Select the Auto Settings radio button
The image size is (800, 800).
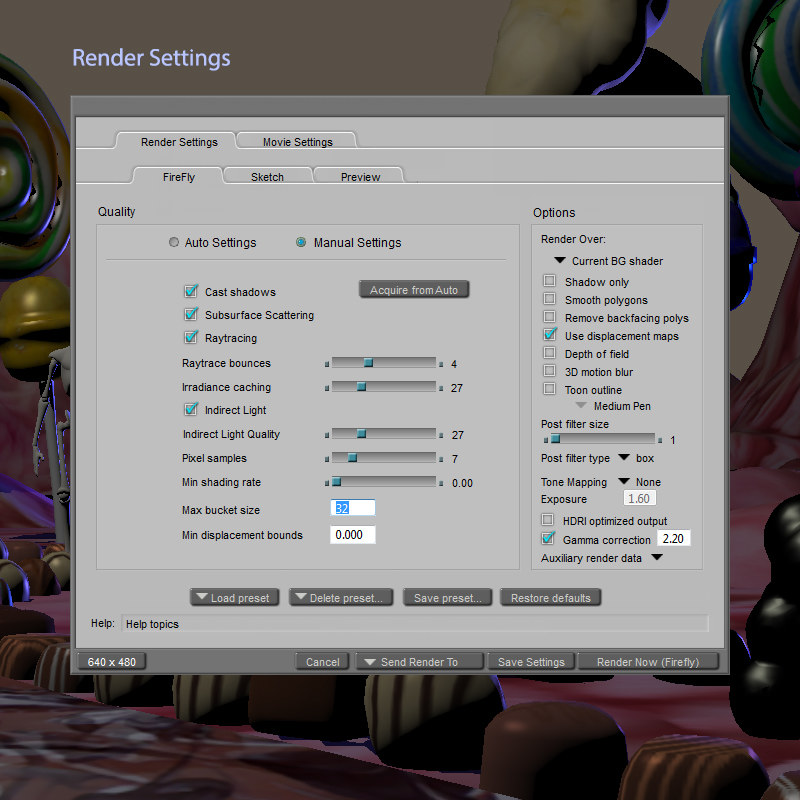pyautogui.click(x=174, y=242)
